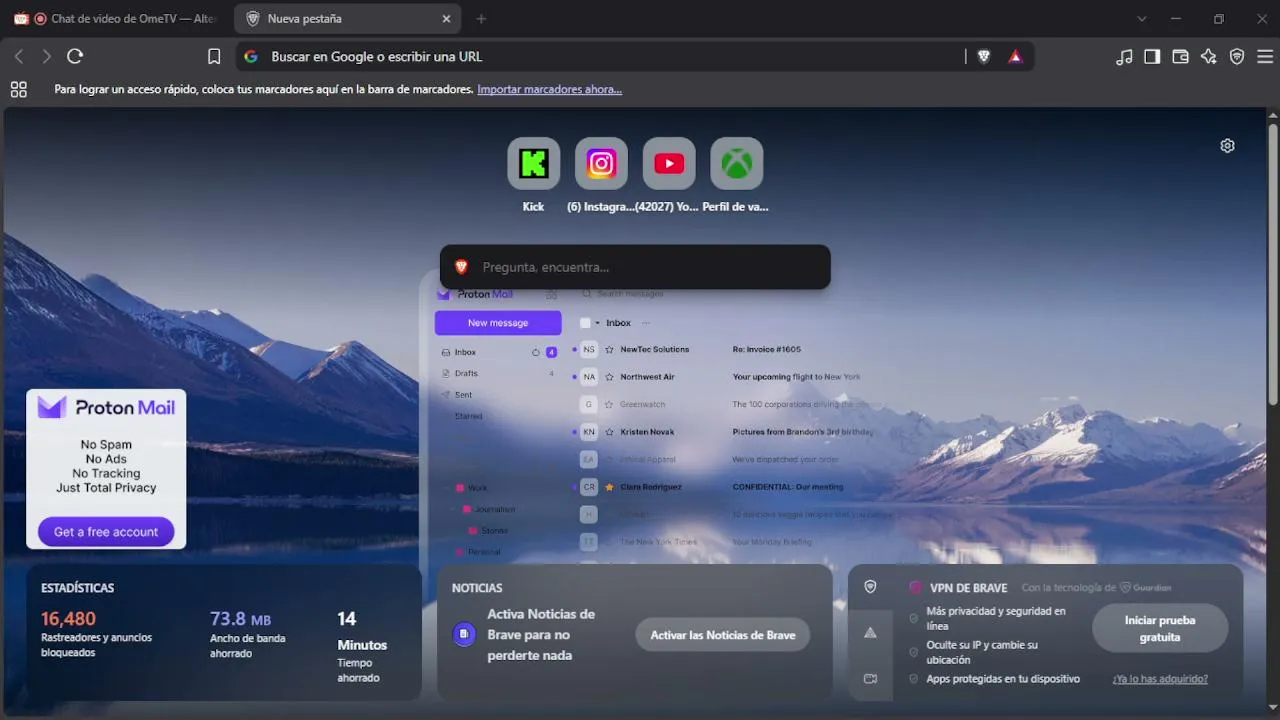
Task: Click the Apps protegidas en tu dispositivo text
Action: 1003,679
